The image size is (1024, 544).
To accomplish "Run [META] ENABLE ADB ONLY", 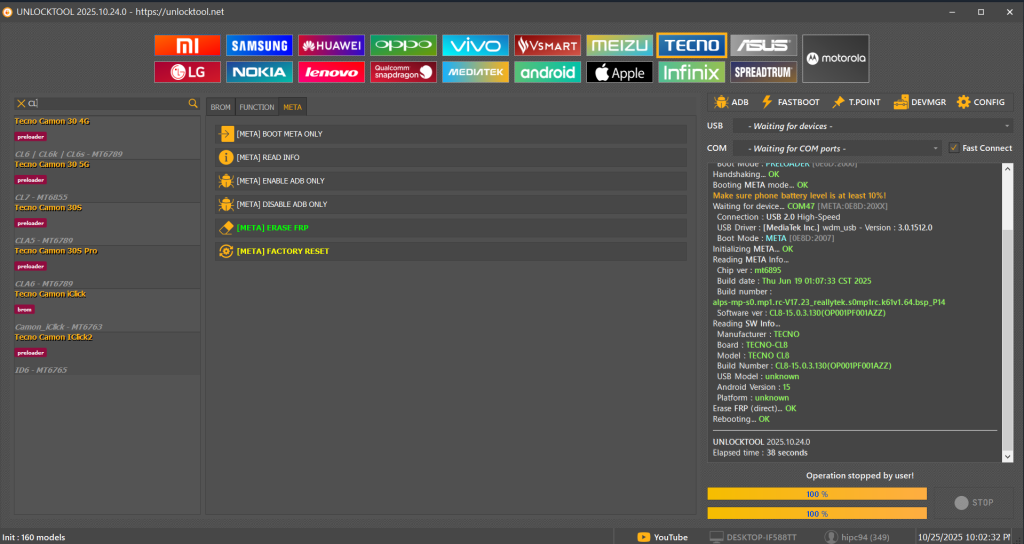I will (451, 181).
